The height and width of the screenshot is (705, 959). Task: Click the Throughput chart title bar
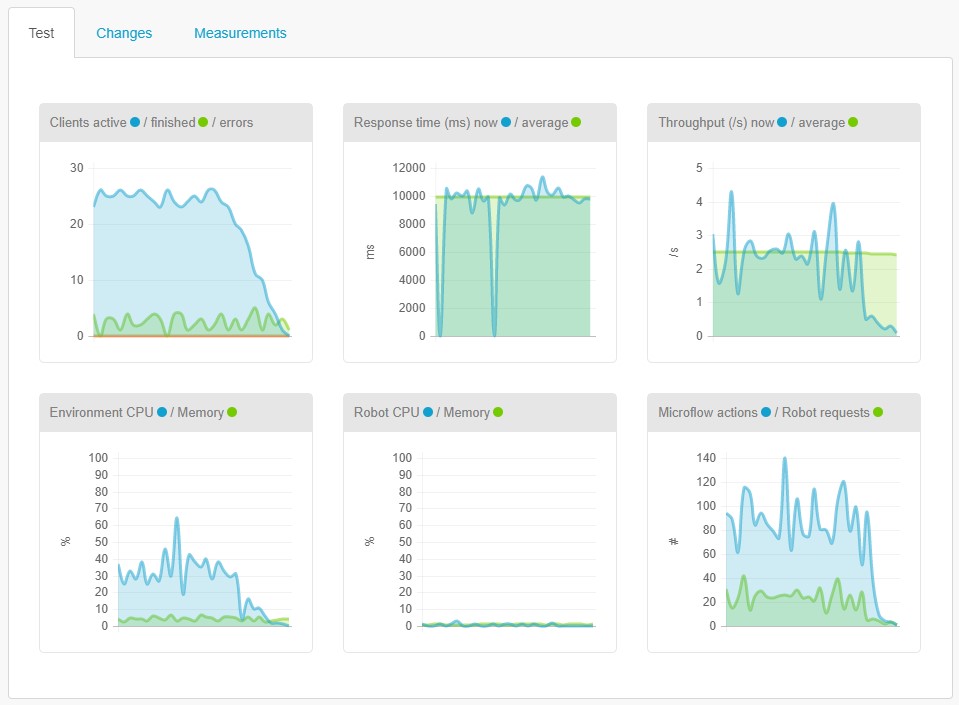click(784, 123)
